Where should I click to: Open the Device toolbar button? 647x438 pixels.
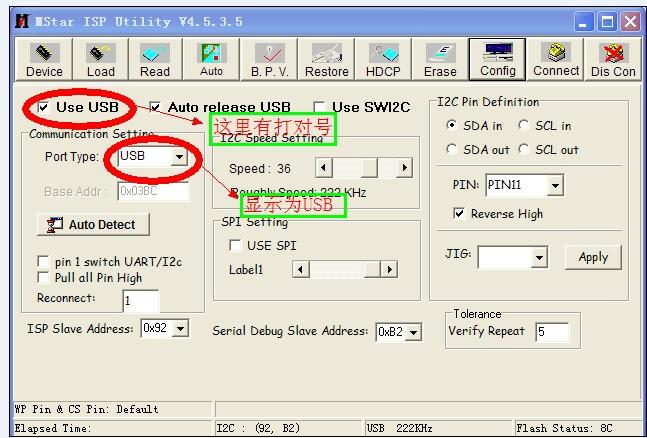(44, 59)
